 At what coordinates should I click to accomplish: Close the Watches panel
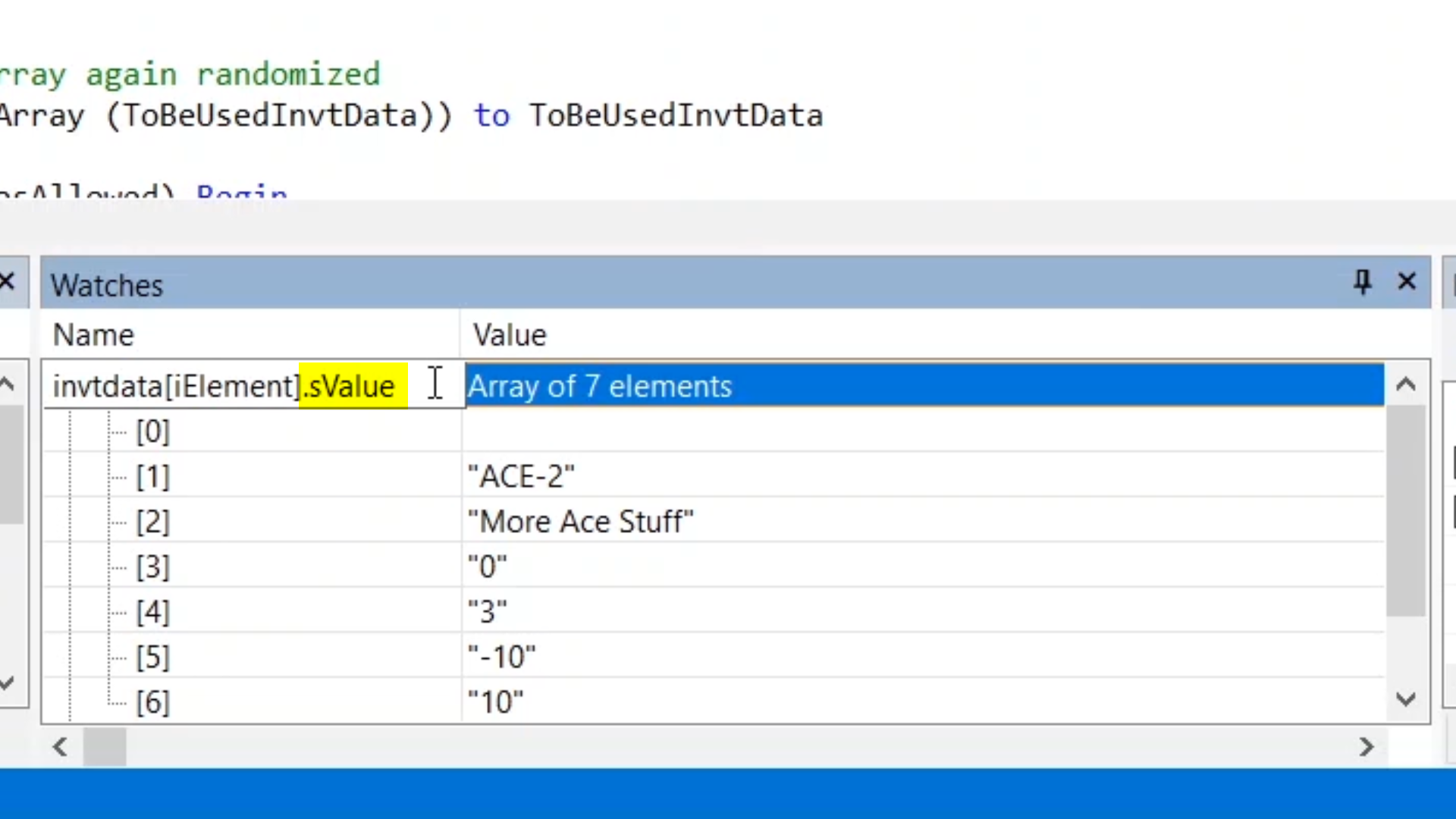1407,282
